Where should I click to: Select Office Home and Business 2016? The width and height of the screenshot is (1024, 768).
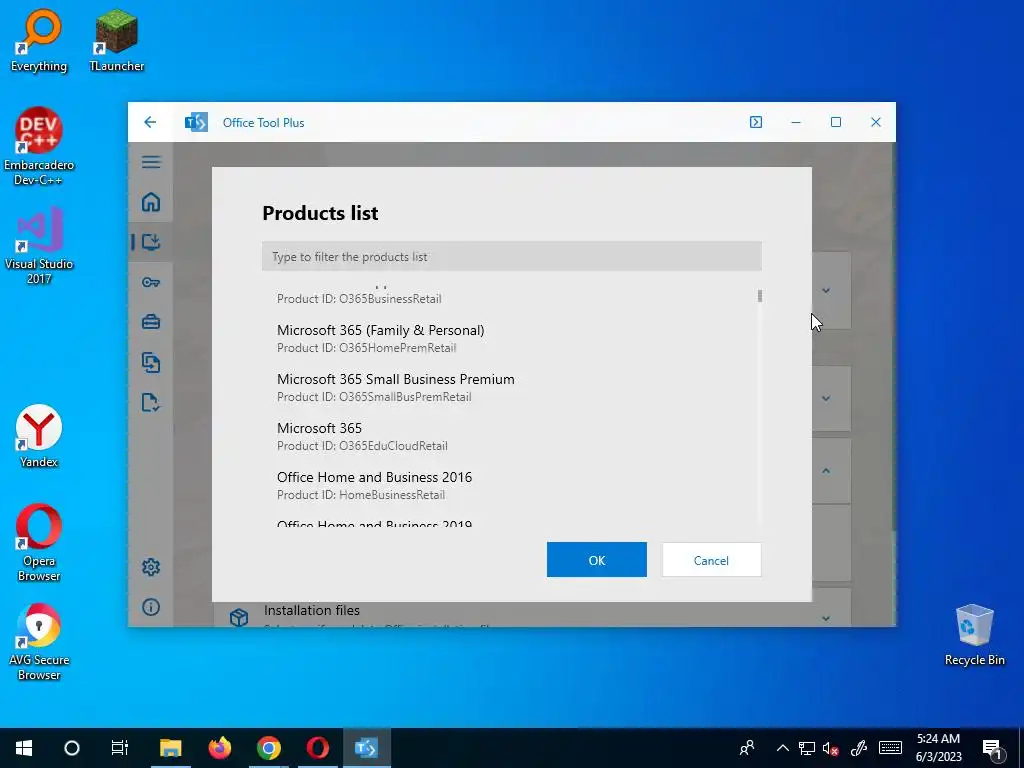point(511,485)
